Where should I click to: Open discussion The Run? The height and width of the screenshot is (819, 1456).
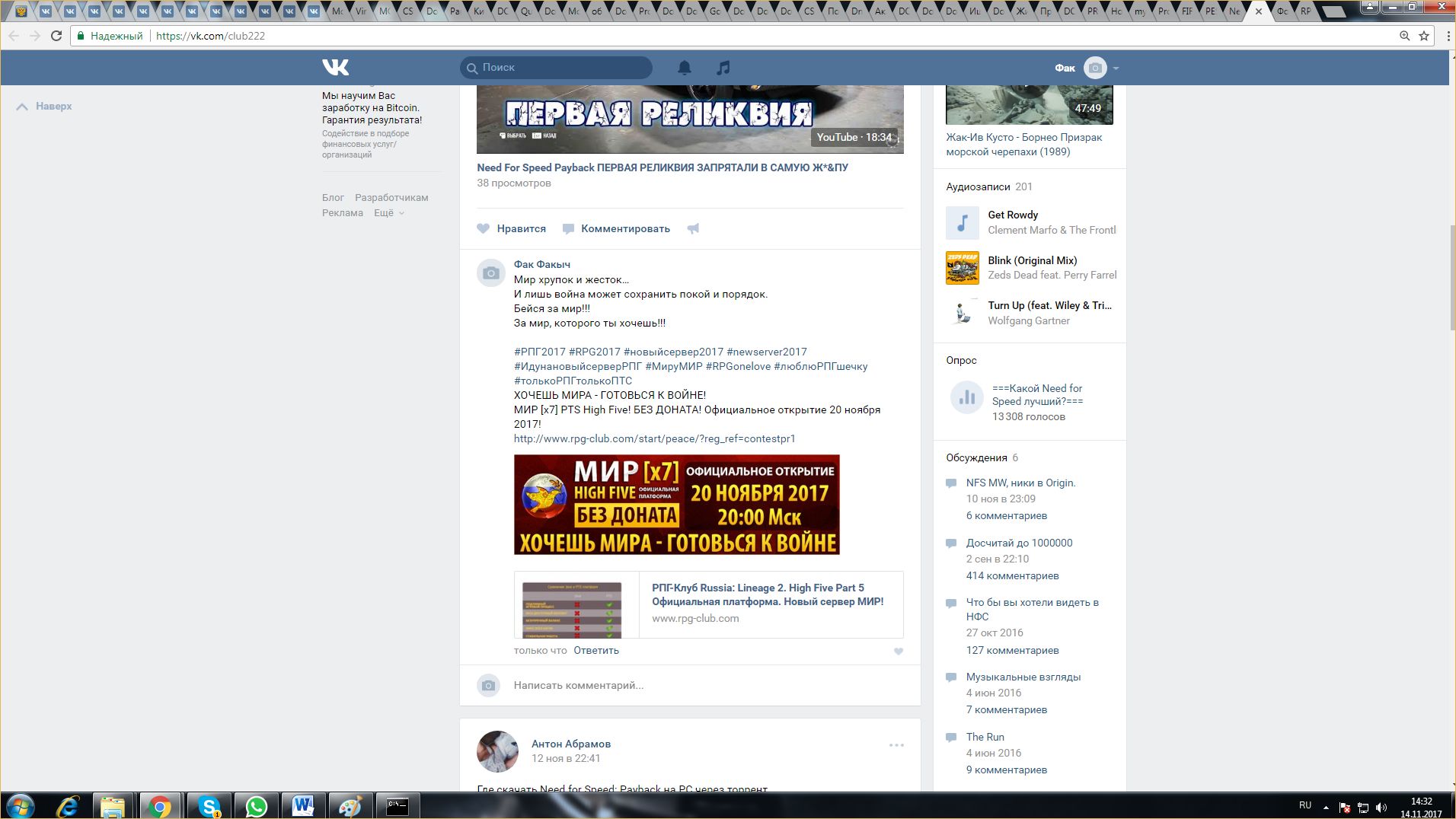click(x=985, y=737)
